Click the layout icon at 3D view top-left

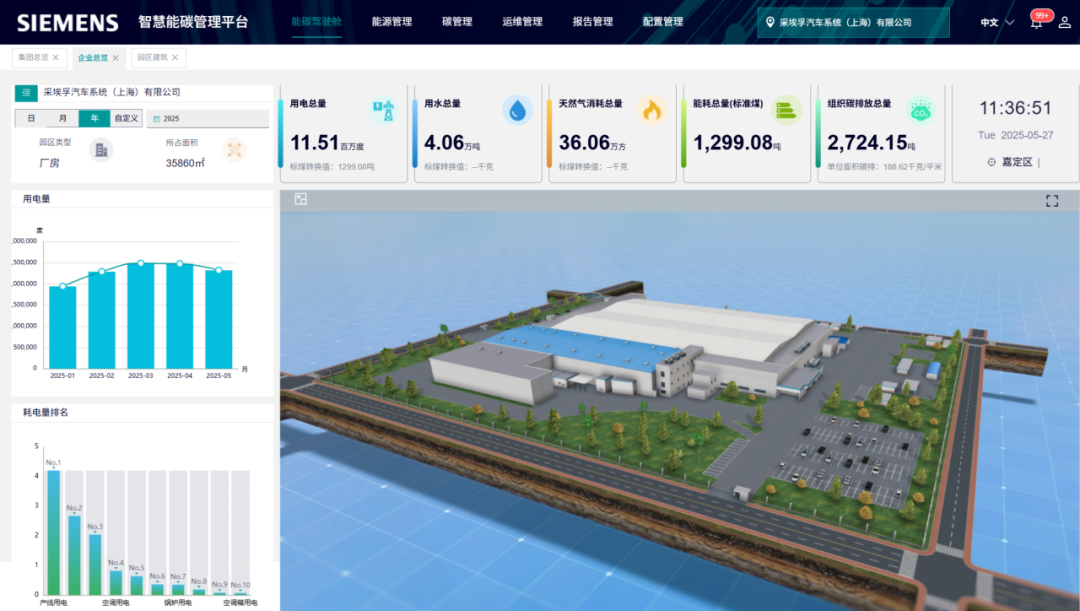(x=300, y=200)
